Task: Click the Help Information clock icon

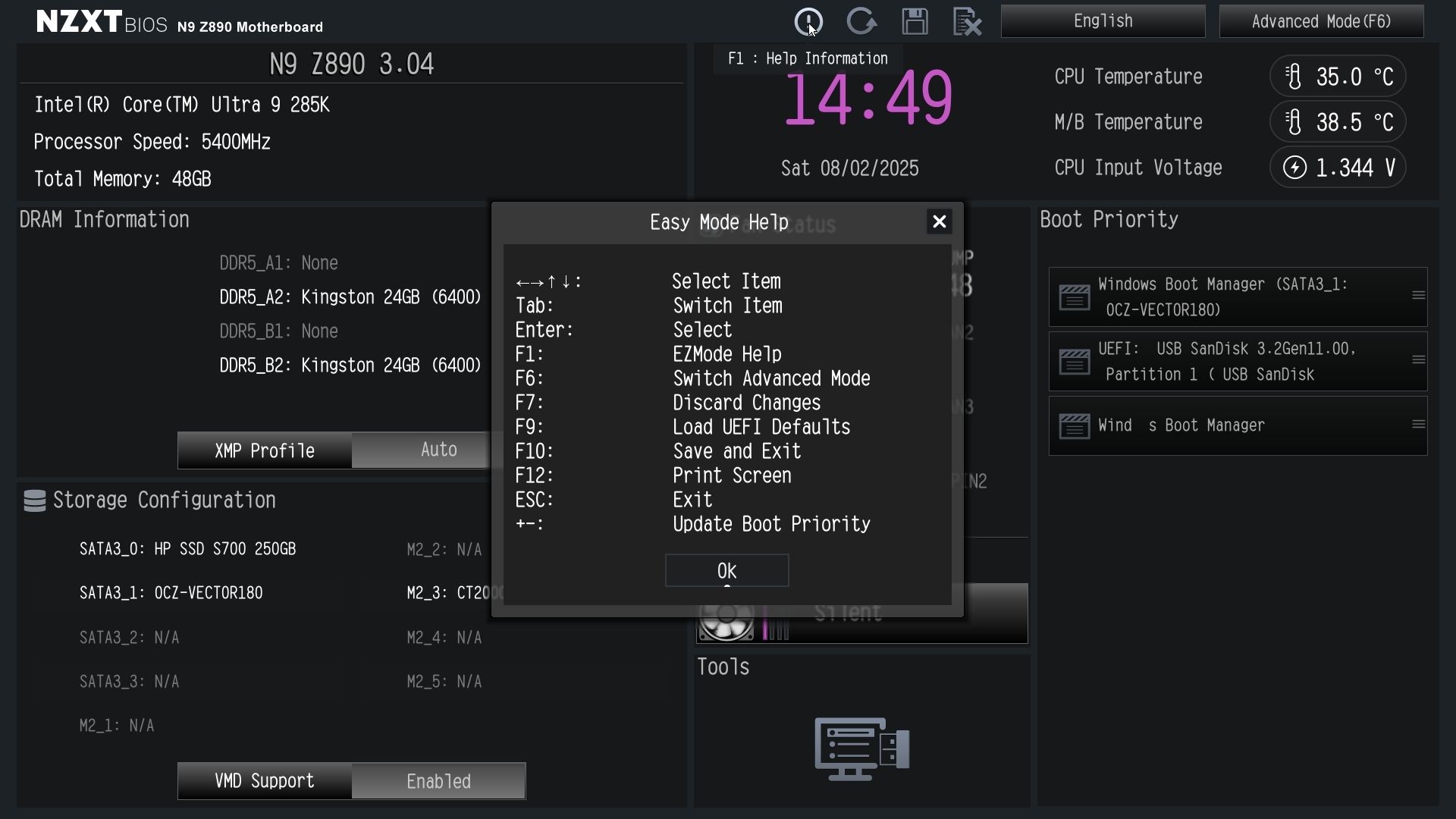Action: (x=808, y=21)
